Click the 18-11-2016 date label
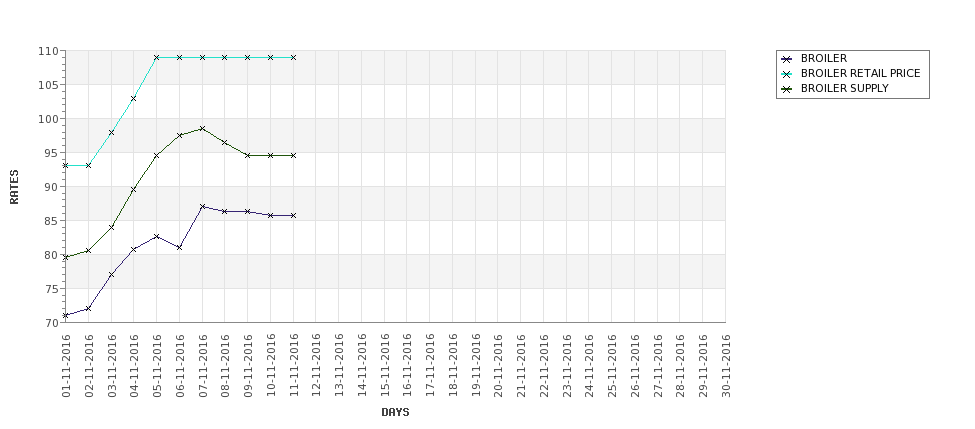This screenshot has height=429, width=975. (x=453, y=366)
